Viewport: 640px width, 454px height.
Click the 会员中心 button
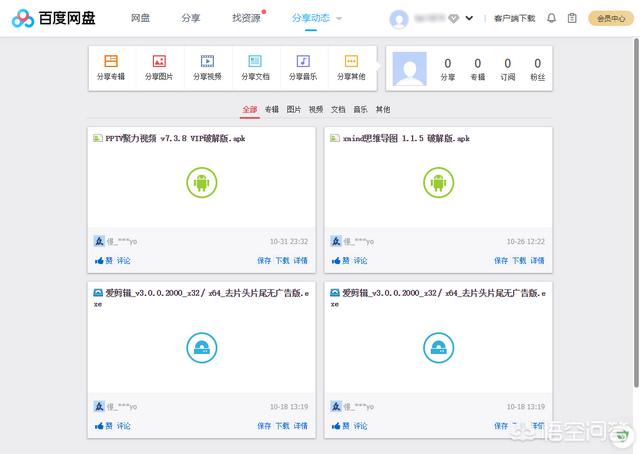pyautogui.click(x=611, y=18)
